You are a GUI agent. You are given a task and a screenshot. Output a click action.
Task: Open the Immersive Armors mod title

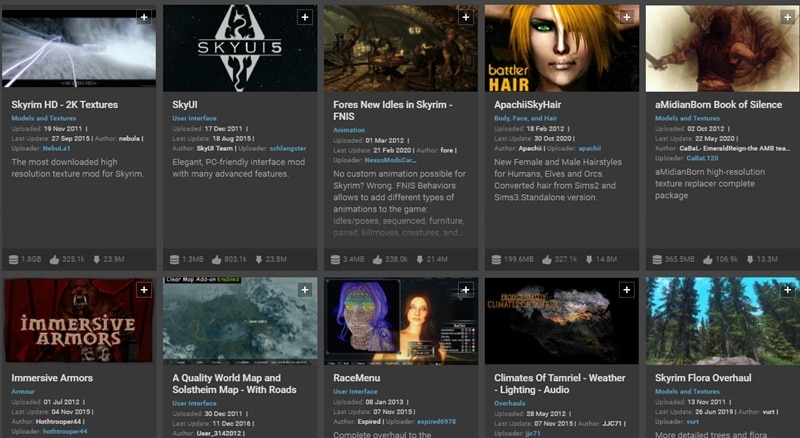[52, 378]
